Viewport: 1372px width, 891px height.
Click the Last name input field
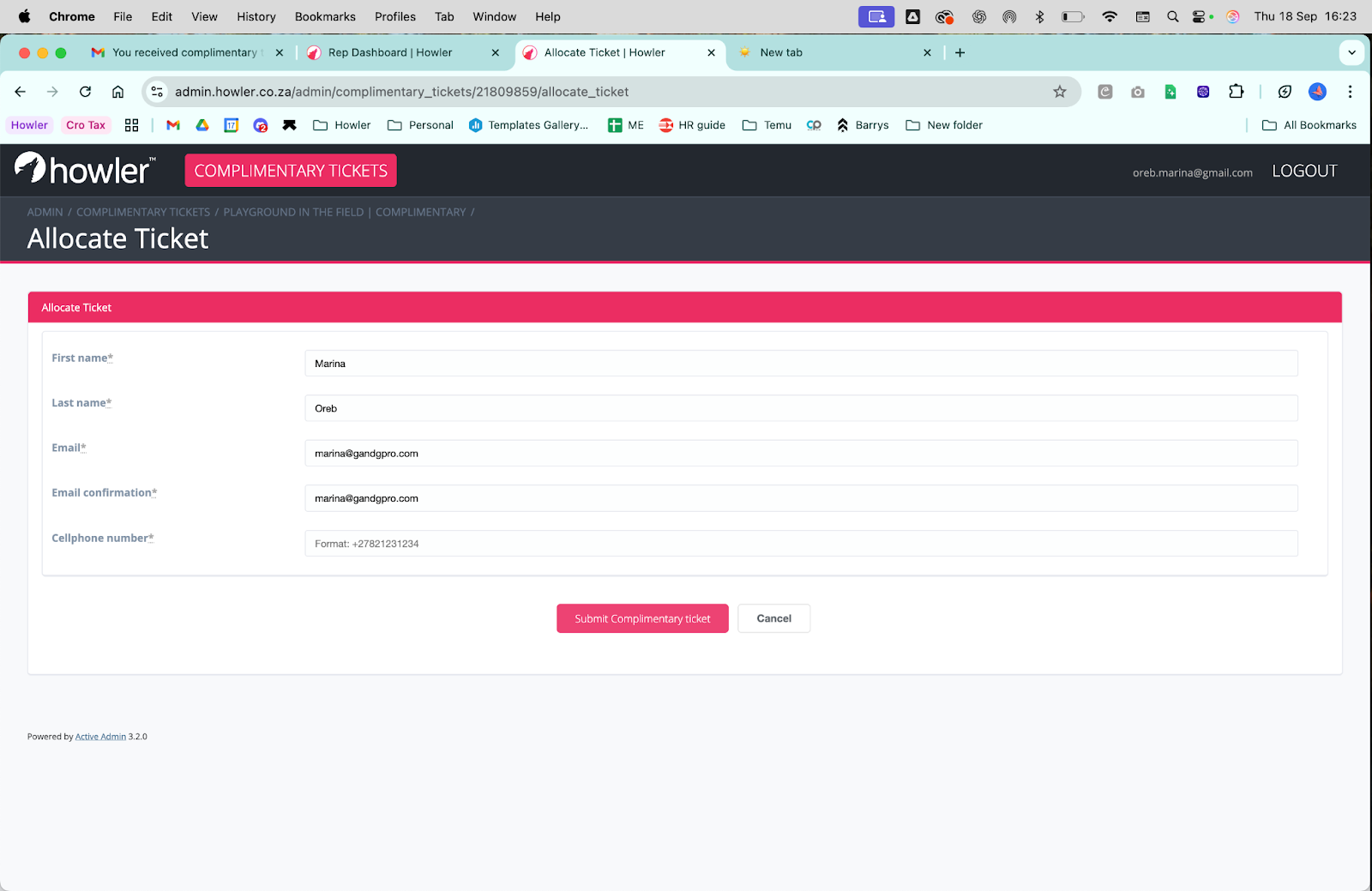coord(801,408)
